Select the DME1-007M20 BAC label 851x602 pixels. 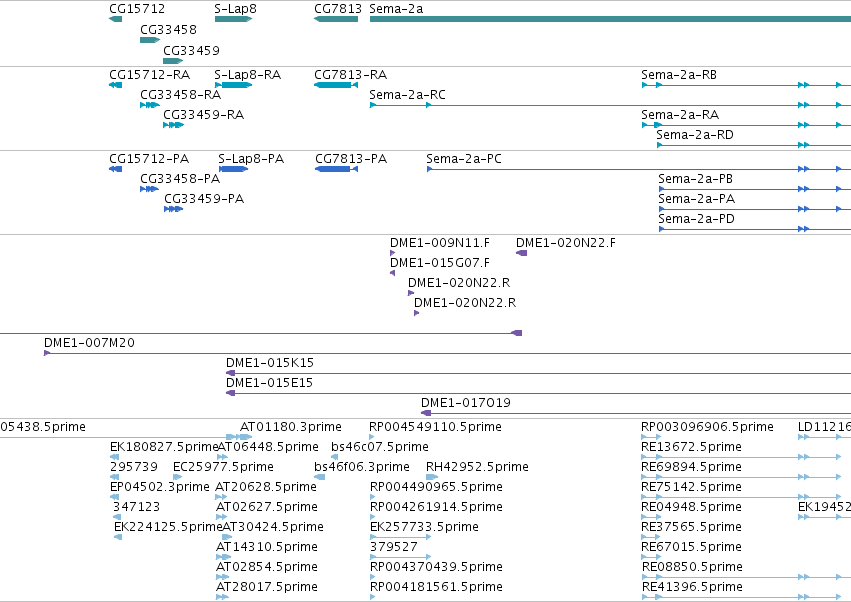pyautogui.click(x=90, y=343)
